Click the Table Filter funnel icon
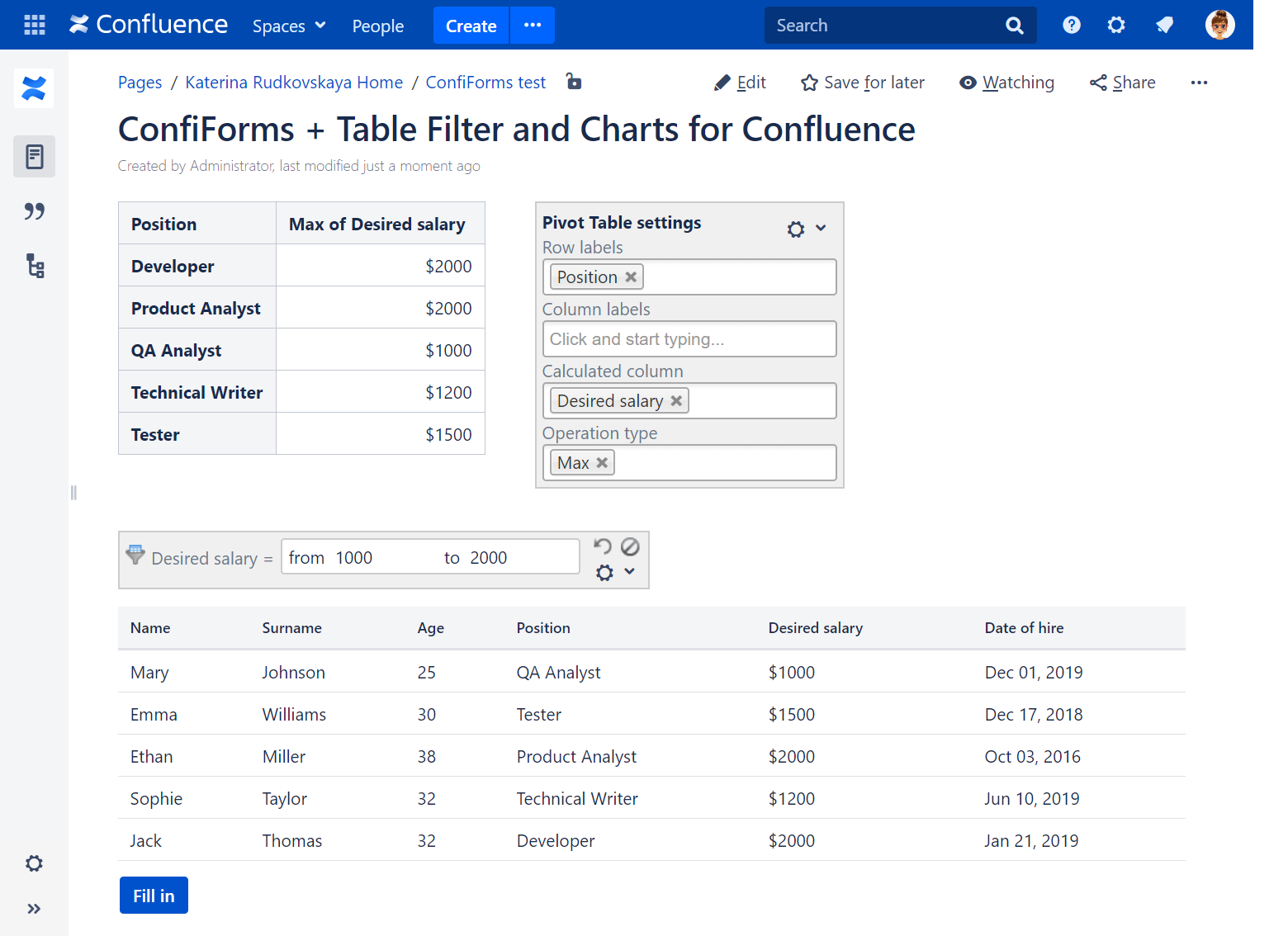 [135, 555]
